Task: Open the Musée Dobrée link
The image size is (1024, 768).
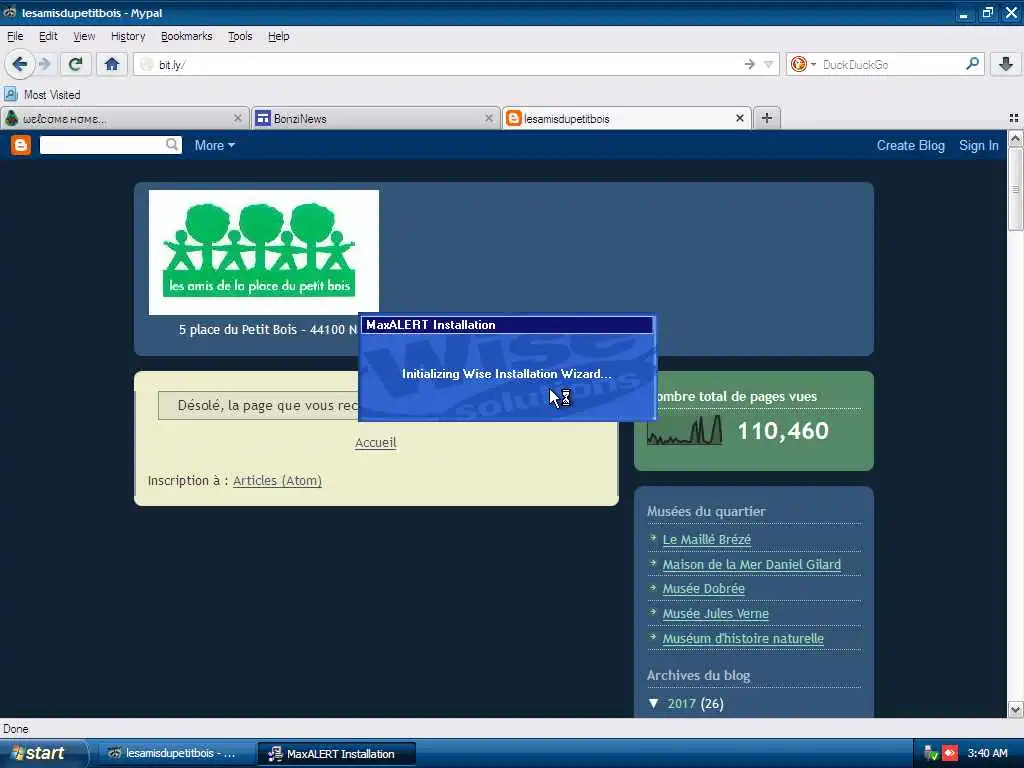Action: [703, 589]
